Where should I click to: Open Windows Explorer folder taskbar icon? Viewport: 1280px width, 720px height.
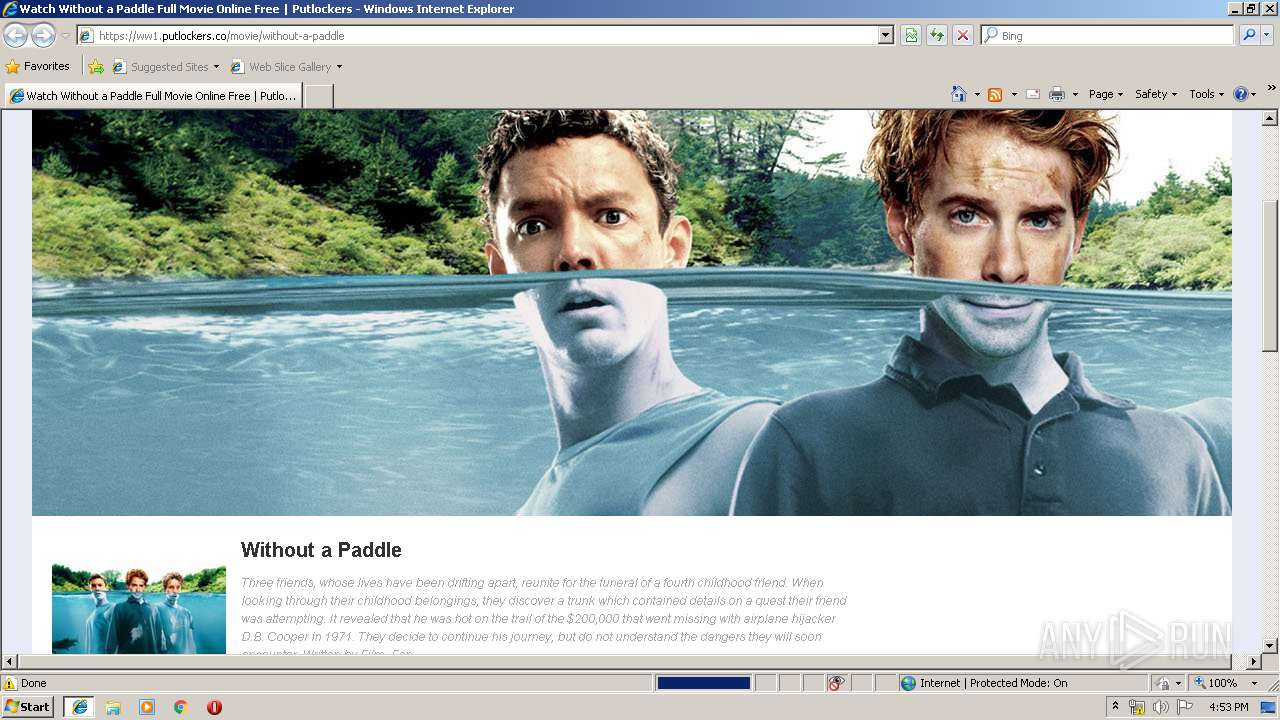point(113,707)
